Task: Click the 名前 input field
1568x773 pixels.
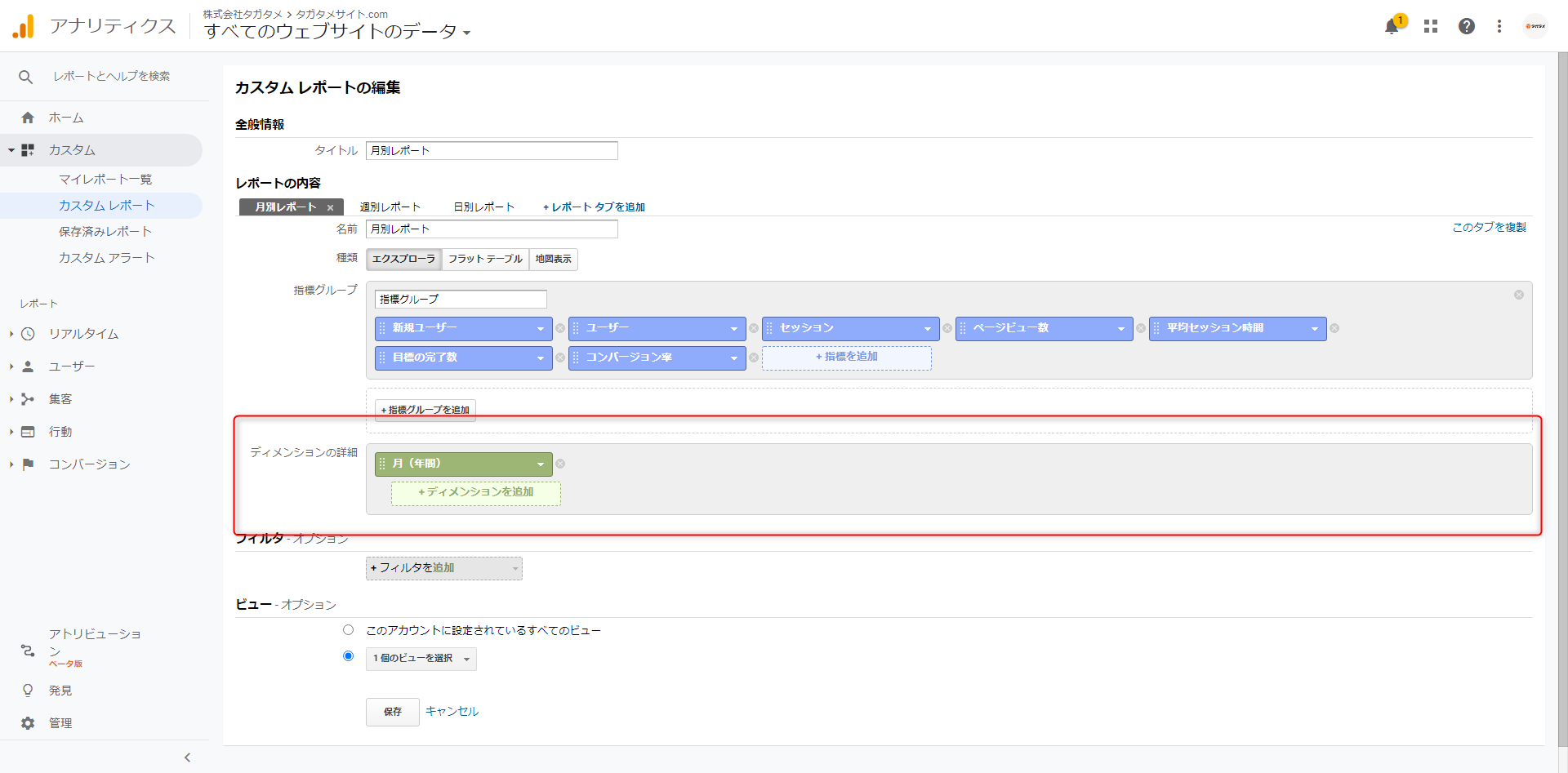Action: 492,229
